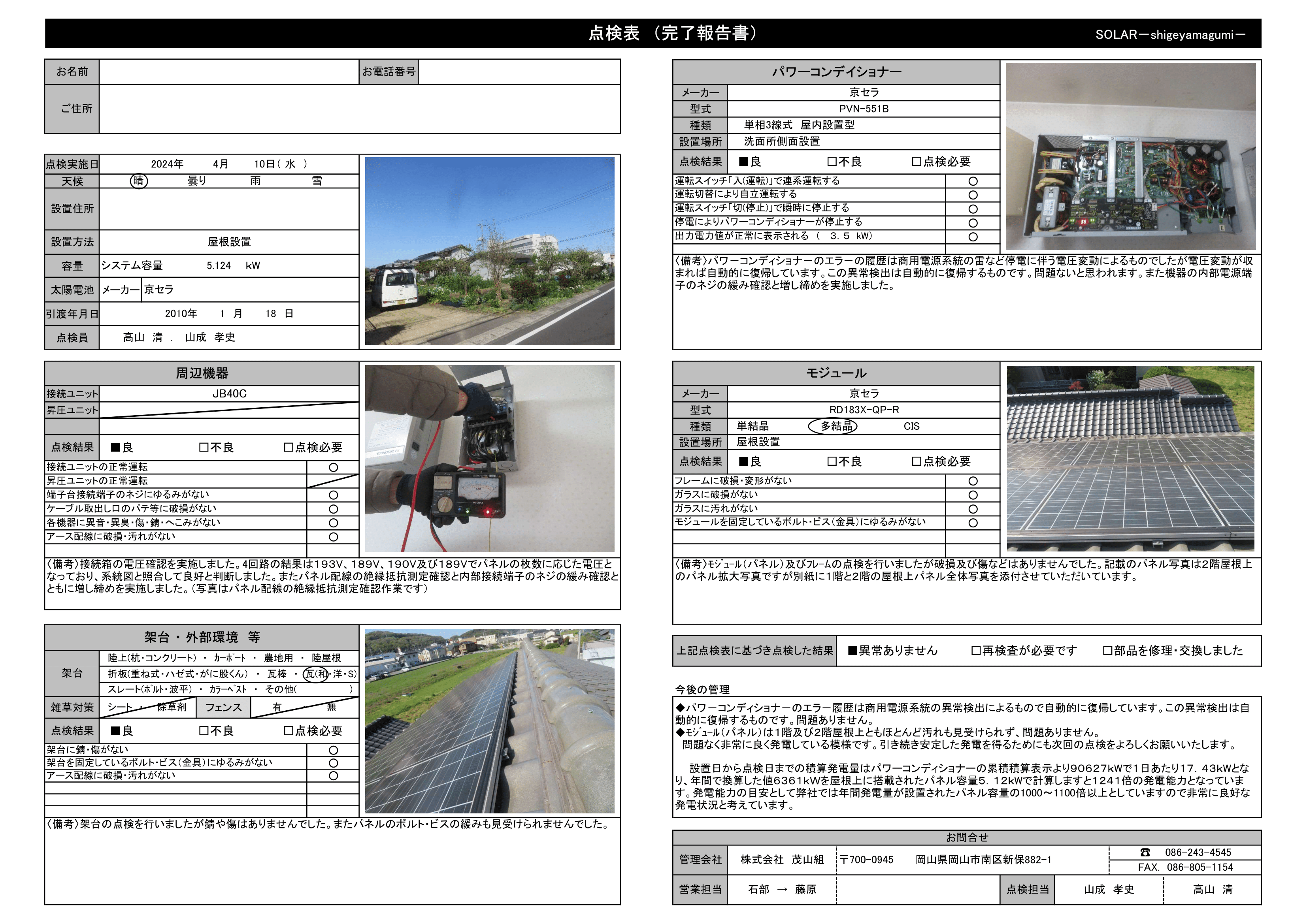Click the 〒700-0945 postal code
1307x924 pixels.
coord(866,860)
